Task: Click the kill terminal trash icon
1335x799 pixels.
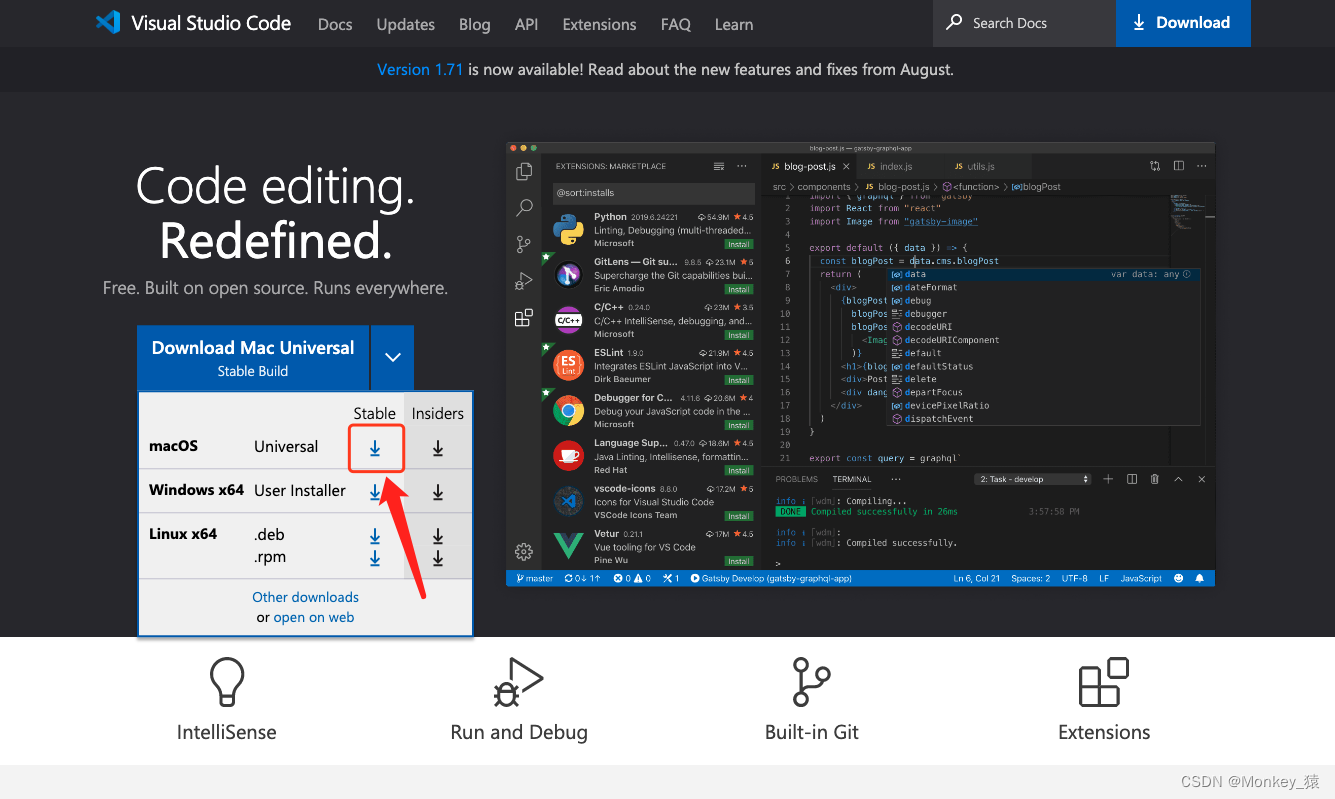Action: click(1154, 479)
